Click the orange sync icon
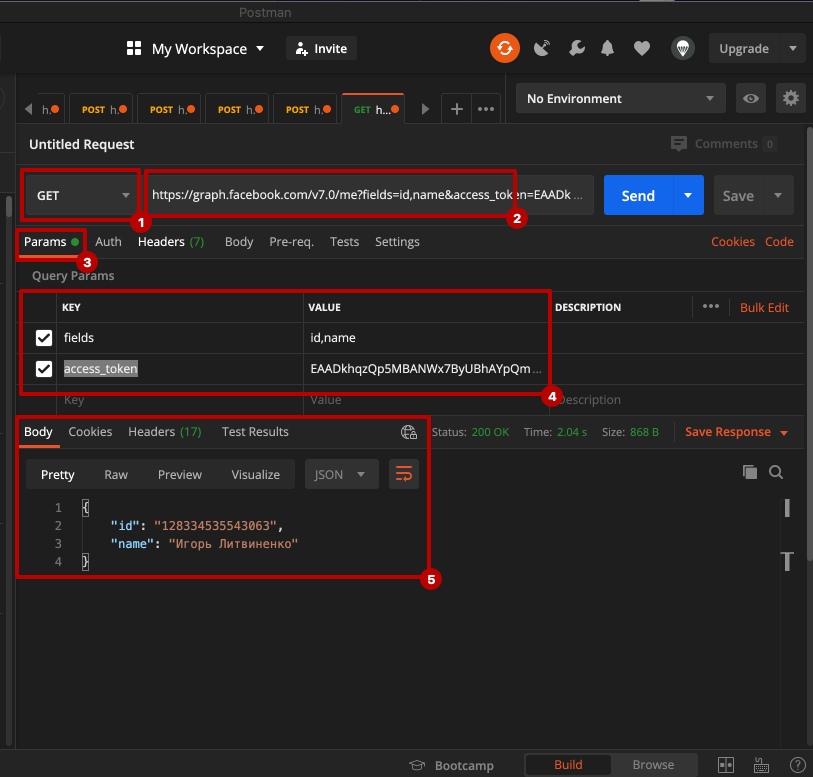The image size is (813, 777). (504, 48)
